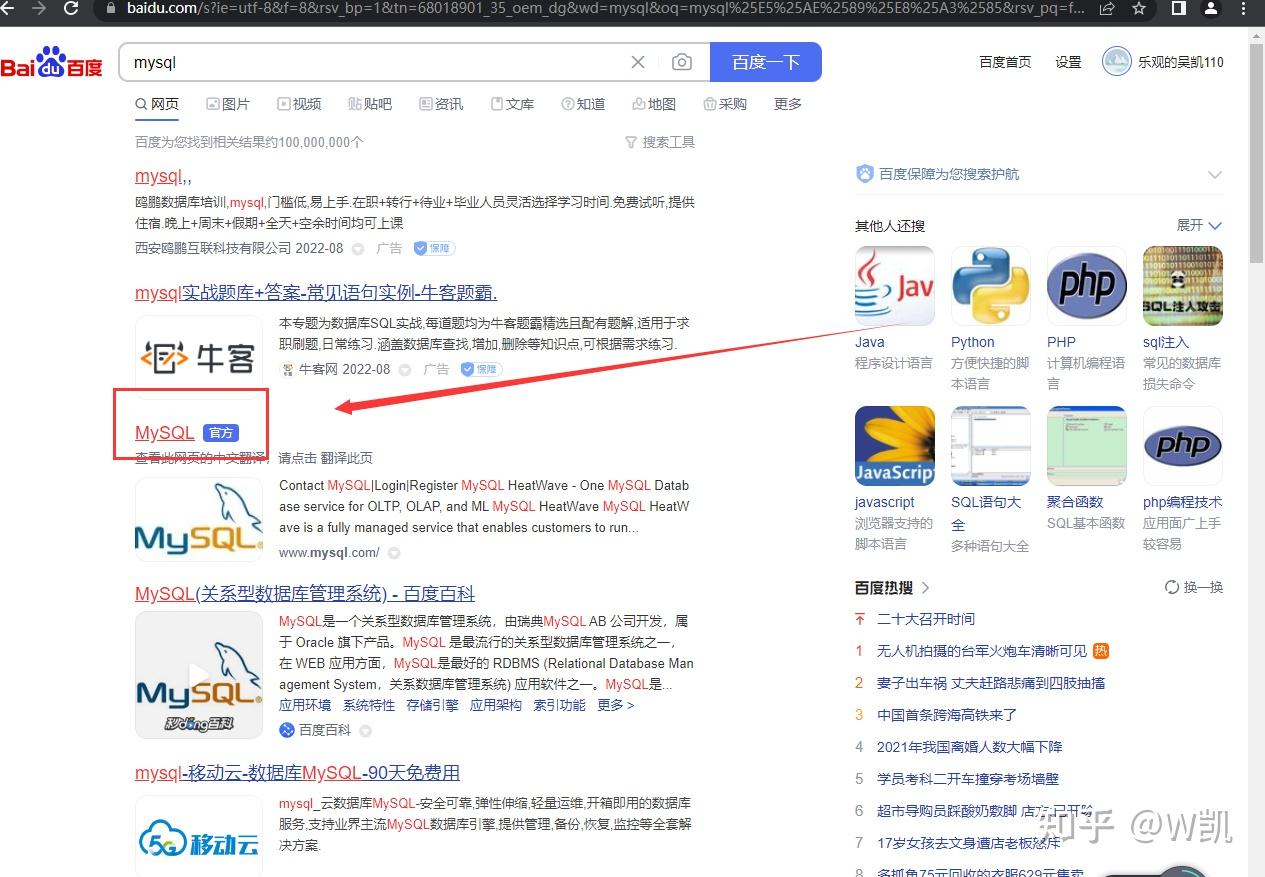Click share icon in address bar

(1107, 8)
